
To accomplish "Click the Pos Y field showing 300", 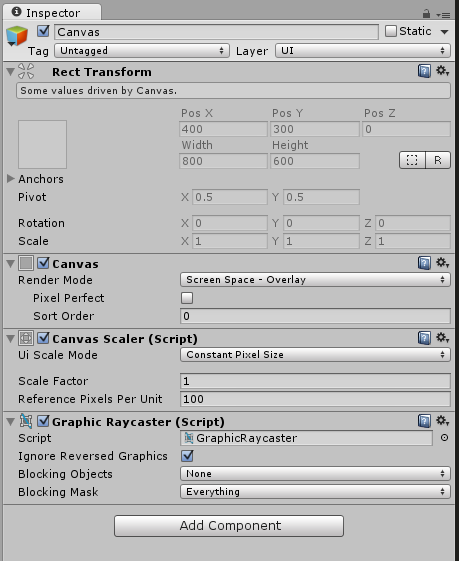I will point(314,129).
